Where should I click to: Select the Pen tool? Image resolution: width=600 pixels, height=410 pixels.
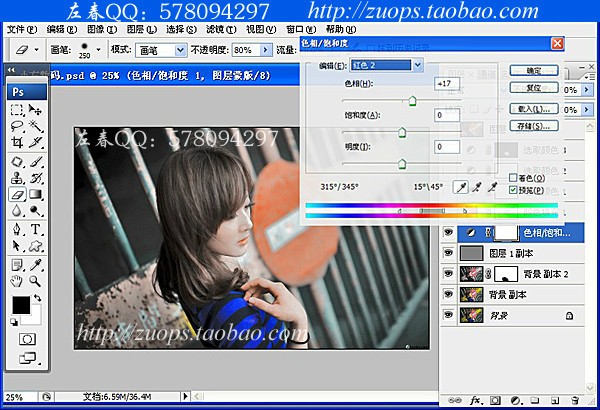coord(17,230)
